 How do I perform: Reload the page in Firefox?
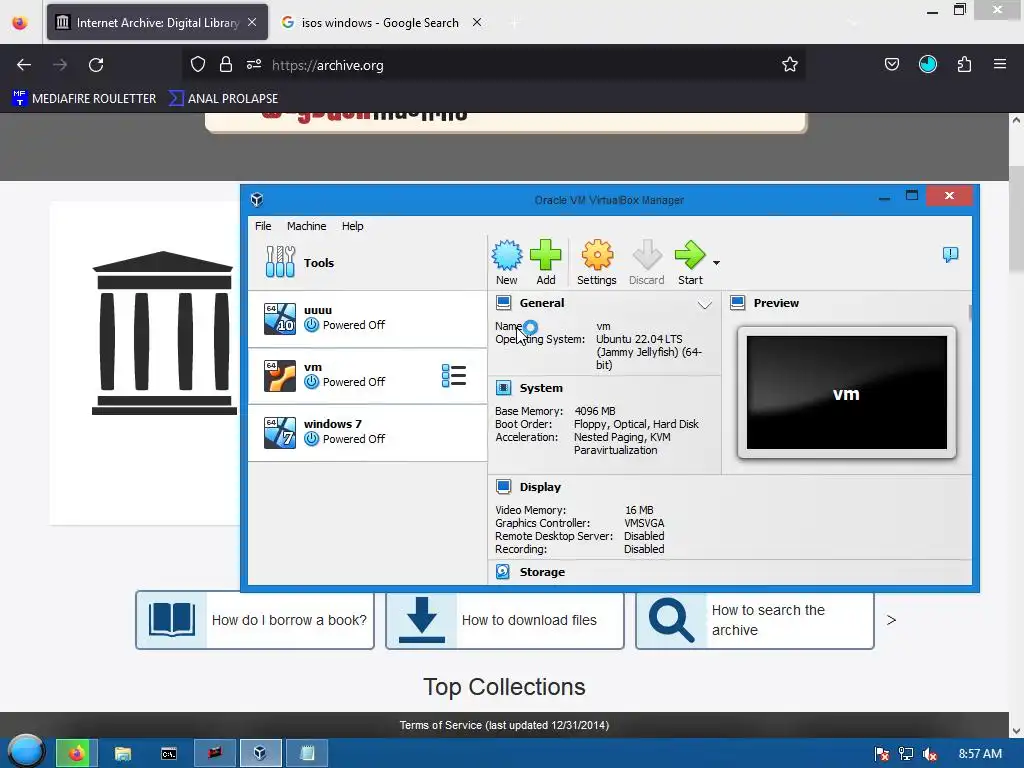click(x=96, y=65)
